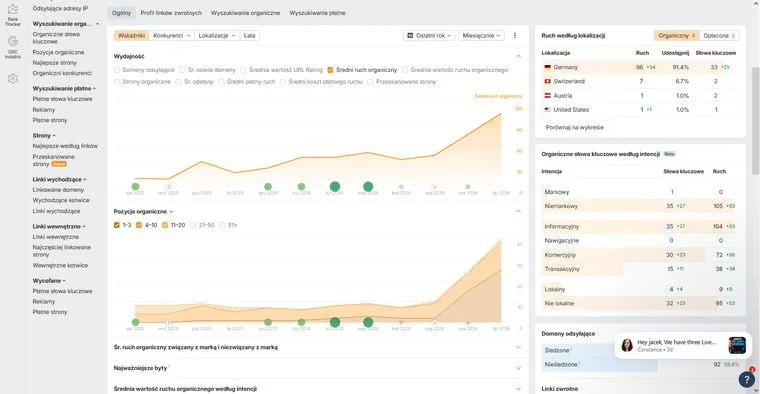Open Organiczni konkurenci in sidebar
Image resolution: width=760 pixels, height=394 pixels.
[62, 73]
